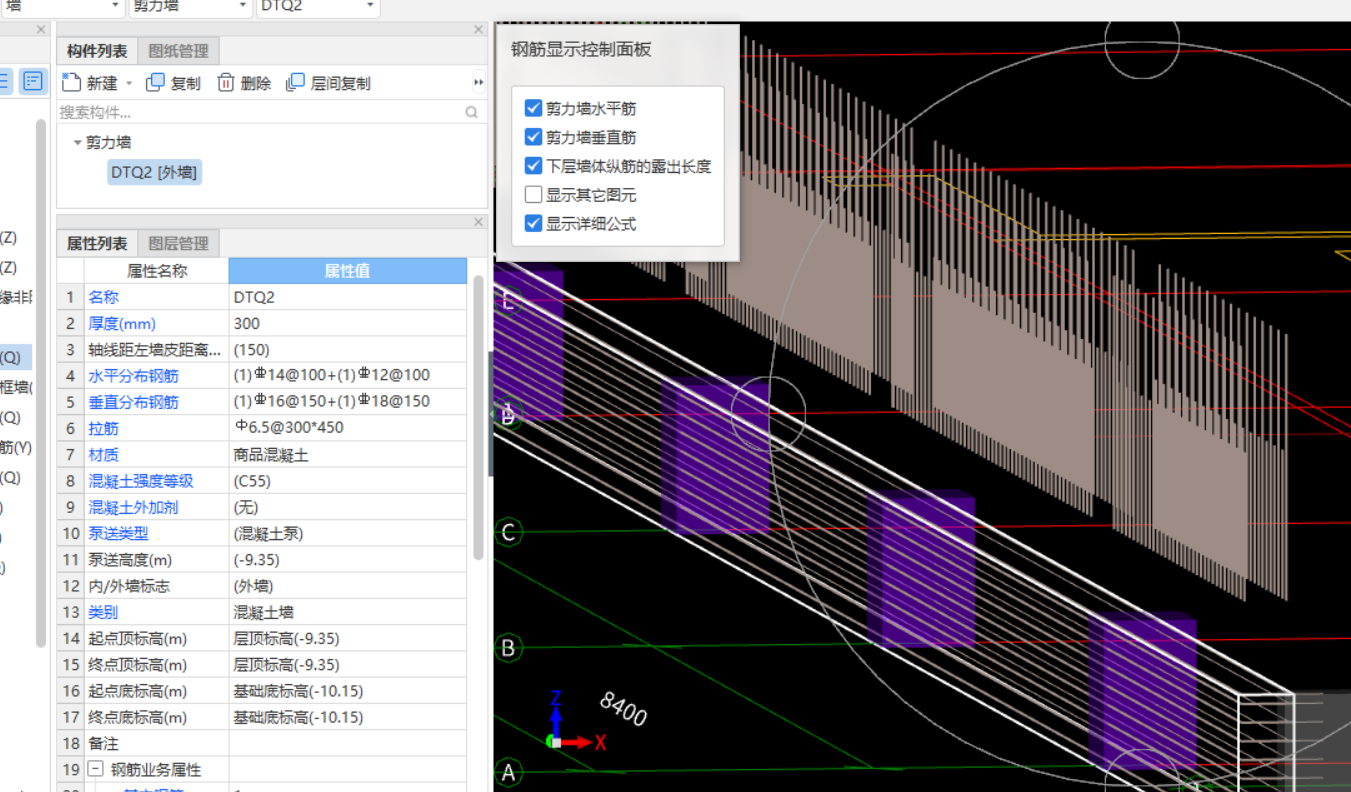Toggle the 剪力墙水平筋 checkbox
This screenshot has height=792, width=1351.
[x=533, y=108]
